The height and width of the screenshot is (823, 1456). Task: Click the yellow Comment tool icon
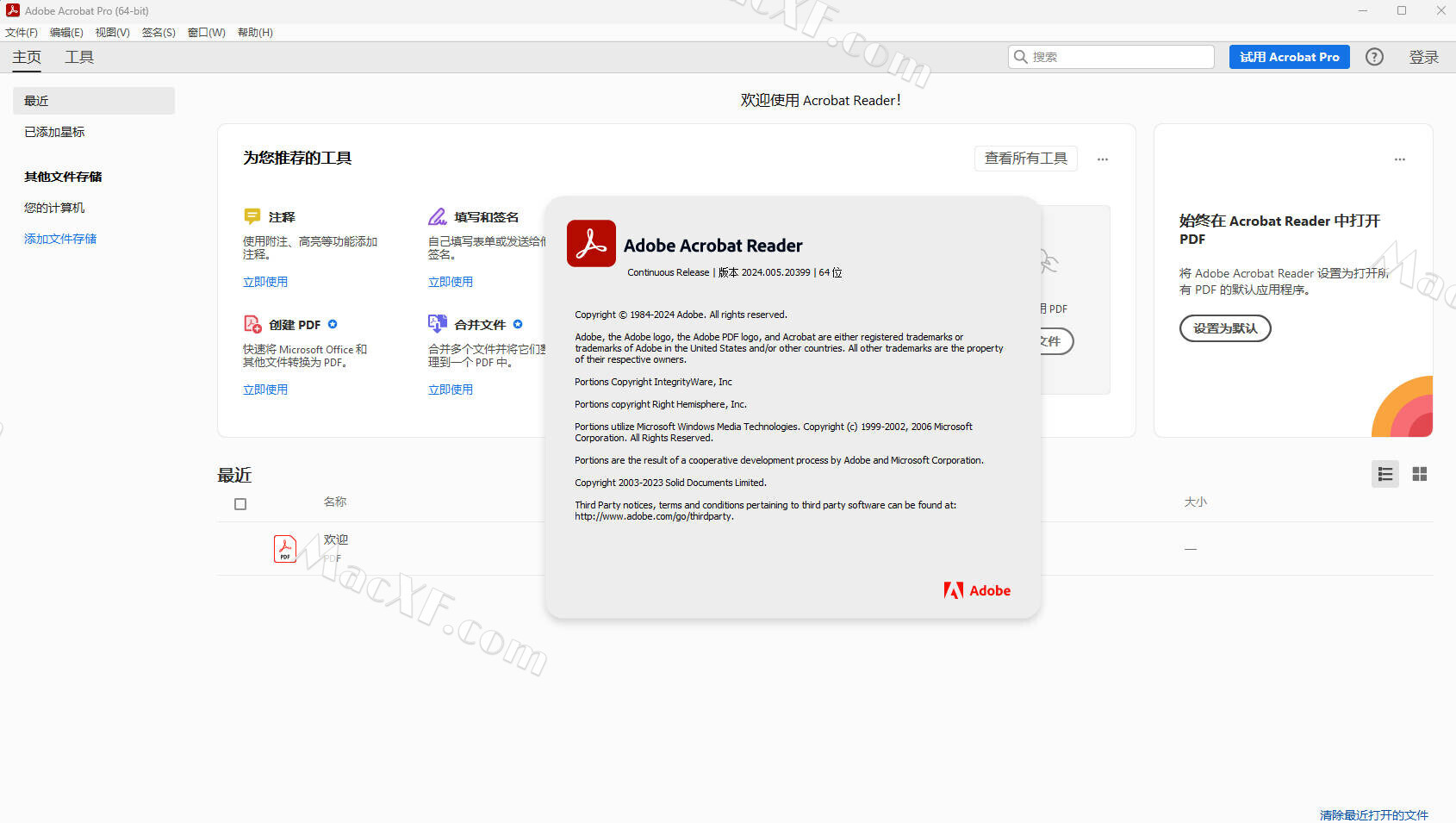pos(252,216)
